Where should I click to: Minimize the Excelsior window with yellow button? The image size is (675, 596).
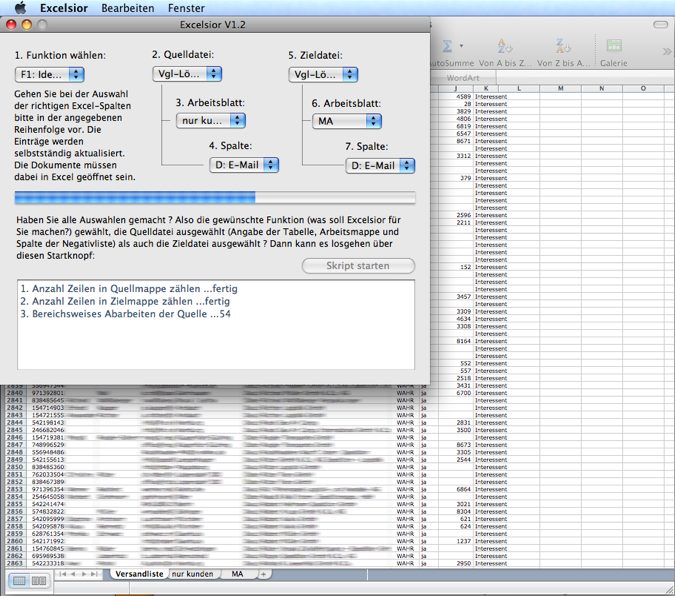27,25
